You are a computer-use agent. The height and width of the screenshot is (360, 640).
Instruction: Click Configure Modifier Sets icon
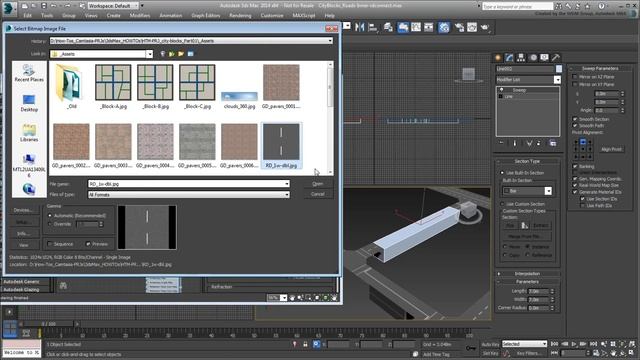coord(553,143)
